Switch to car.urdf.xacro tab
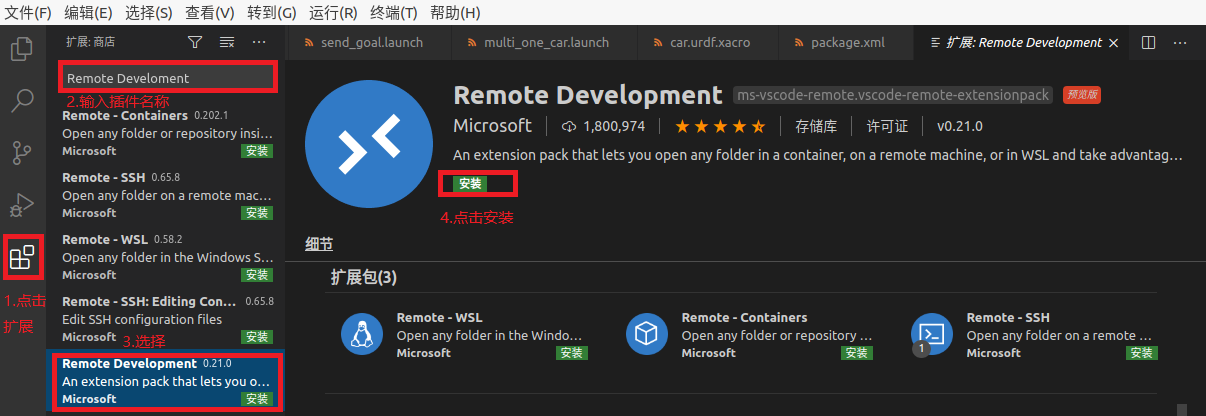The width and height of the screenshot is (1206, 416). [x=708, y=43]
